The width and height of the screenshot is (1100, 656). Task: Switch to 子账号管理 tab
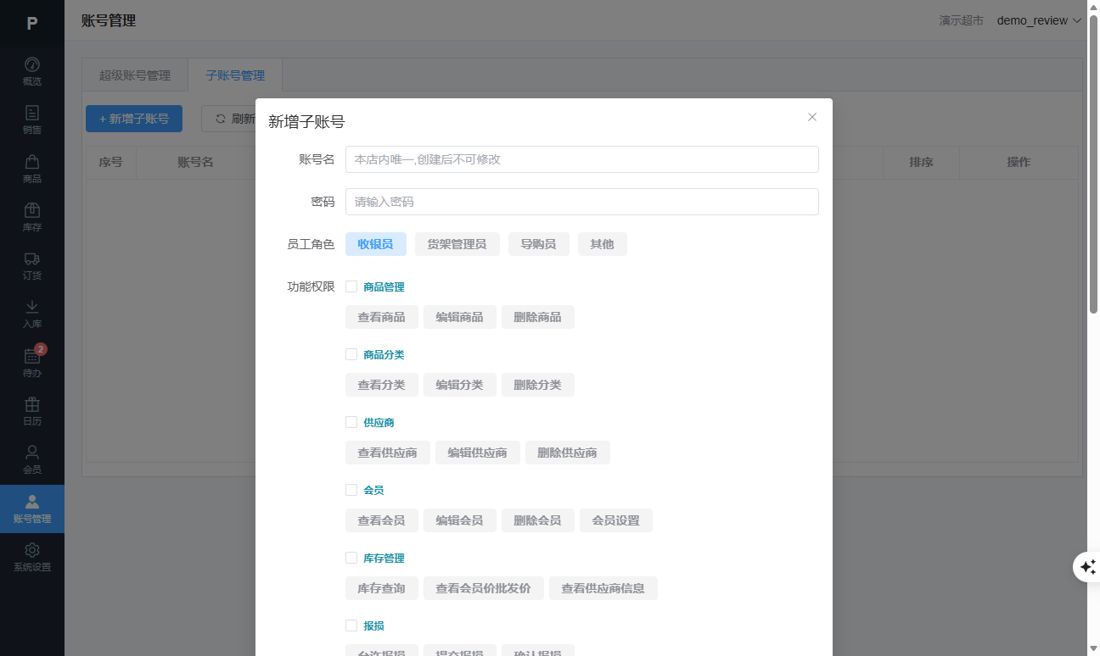click(x=235, y=75)
